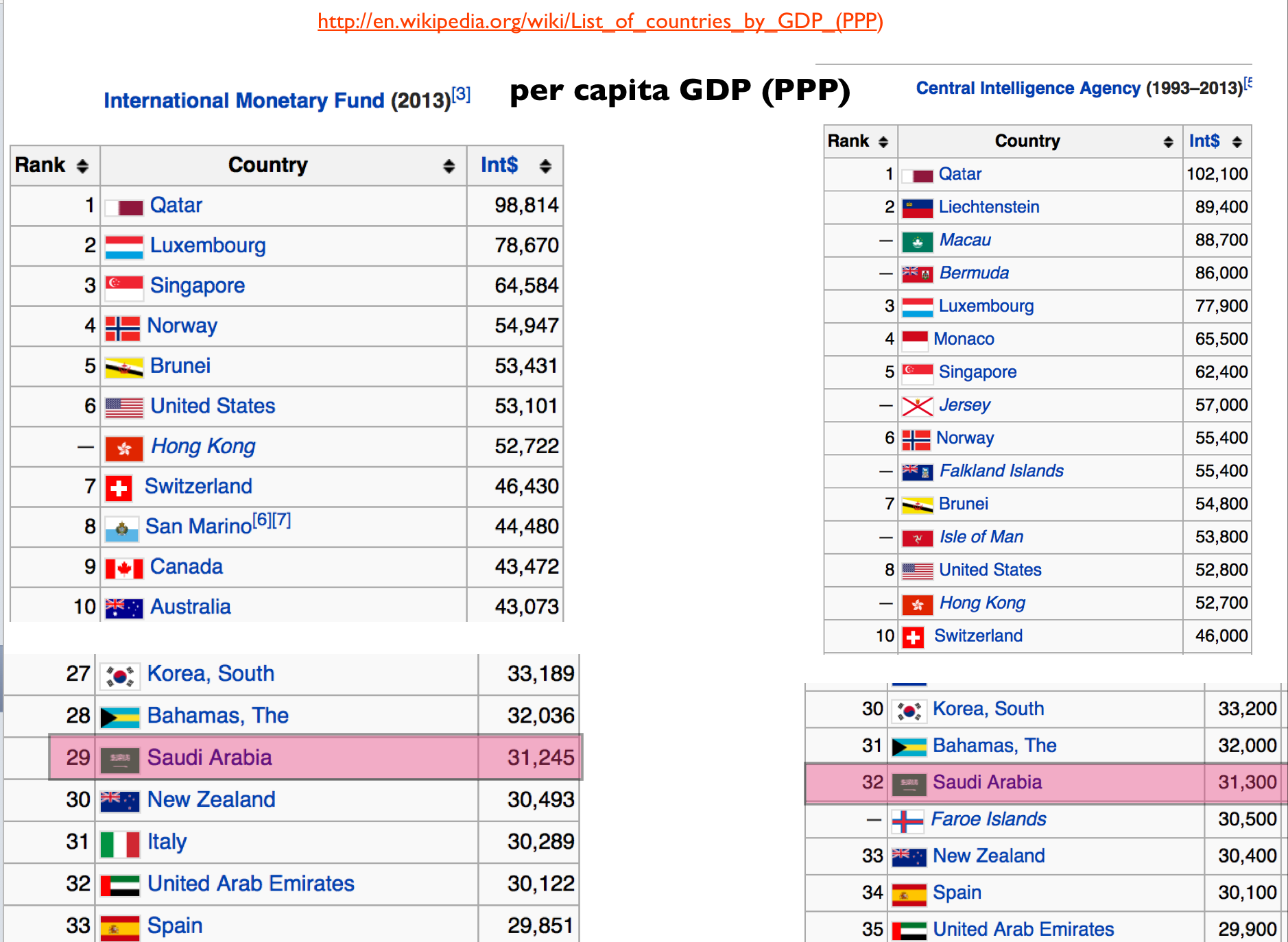The image size is (1288, 942).
Task: Click Luxembourg flag in IMF table
Action: click(x=124, y=247)
